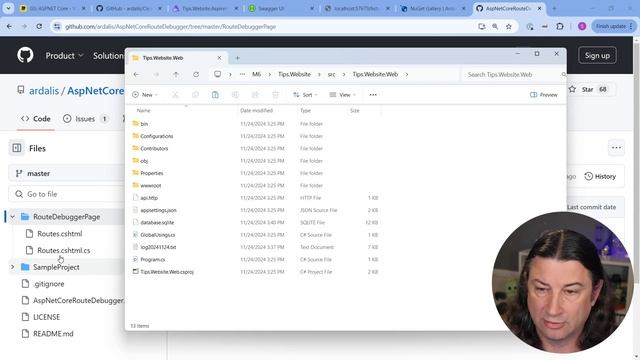Viewport: 640px width, 360px height.
Task: Open Chrome extensions puzzle icon
Action: [x=560, y=27]
